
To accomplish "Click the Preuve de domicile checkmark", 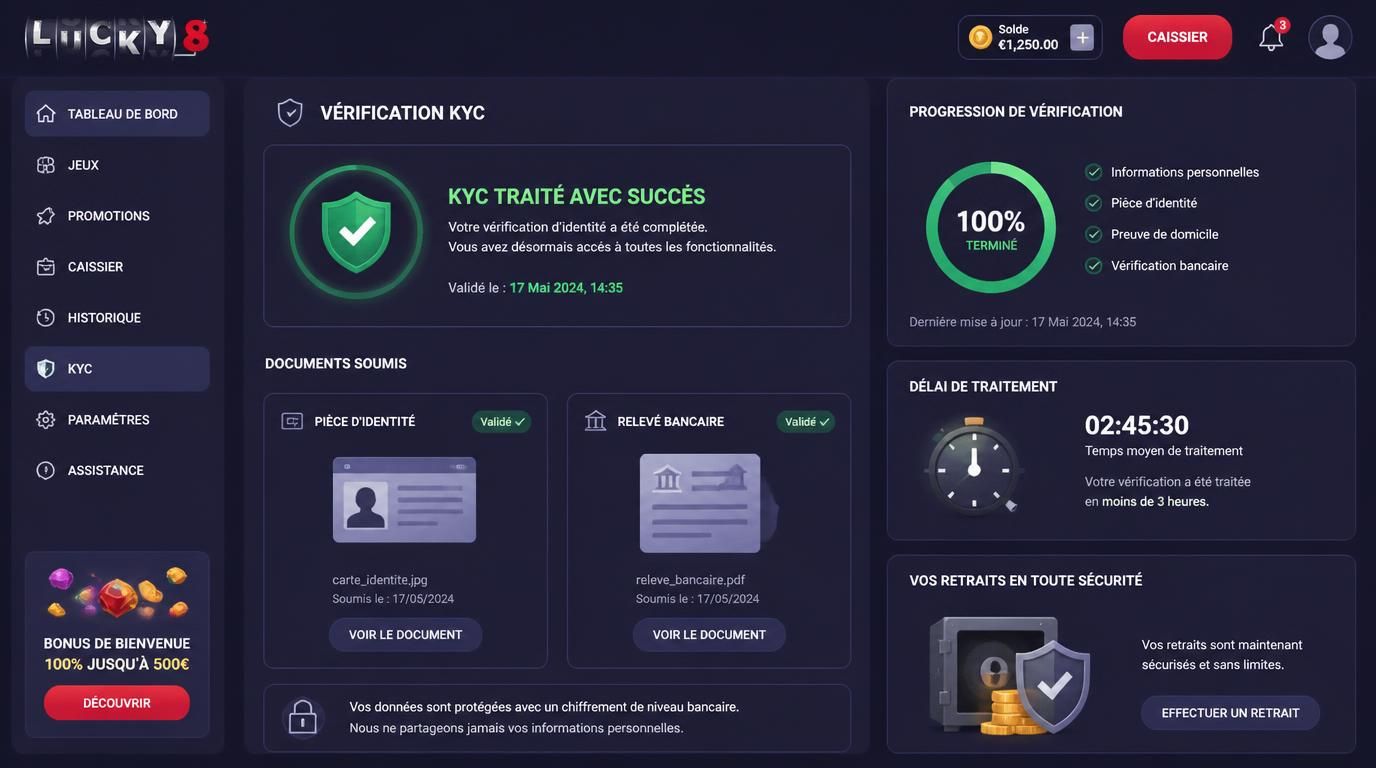I will tap(1093, 234).
